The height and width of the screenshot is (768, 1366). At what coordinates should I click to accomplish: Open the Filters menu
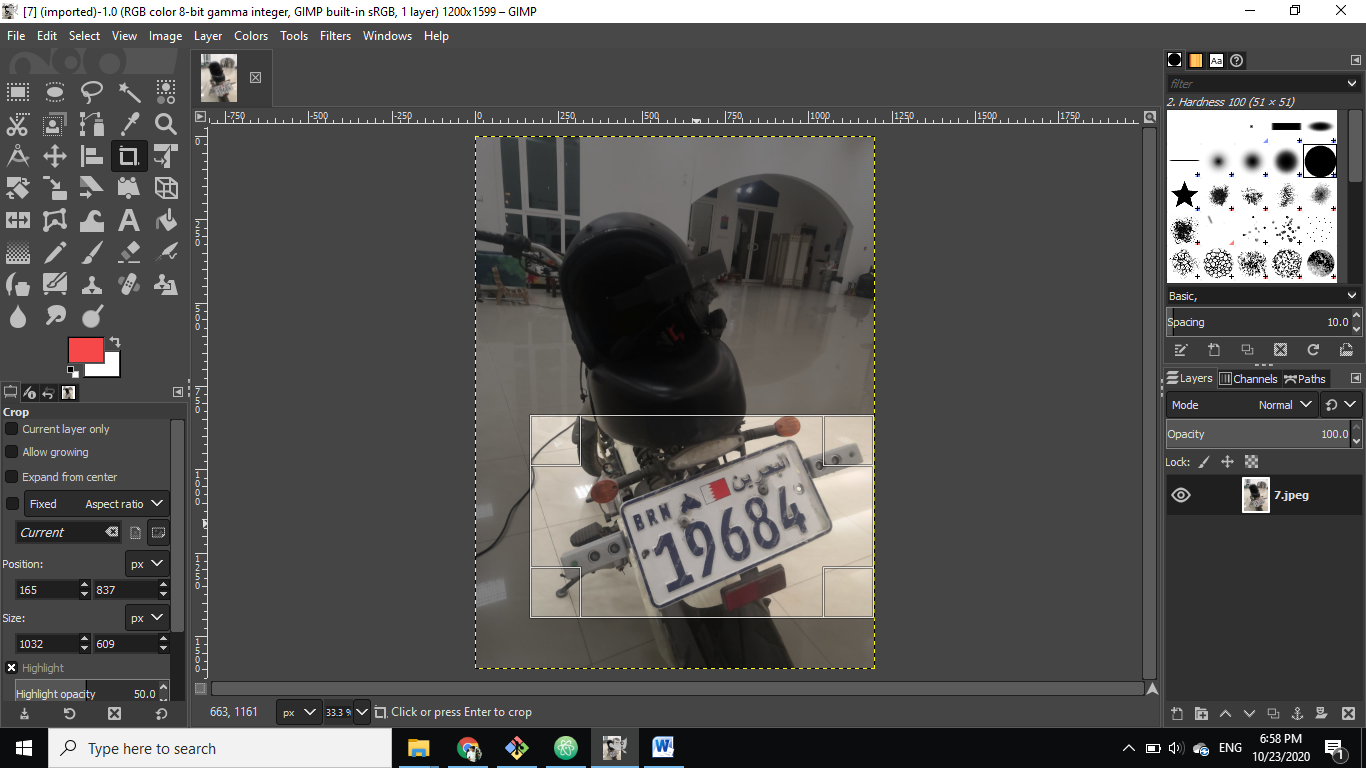point(335,35)
